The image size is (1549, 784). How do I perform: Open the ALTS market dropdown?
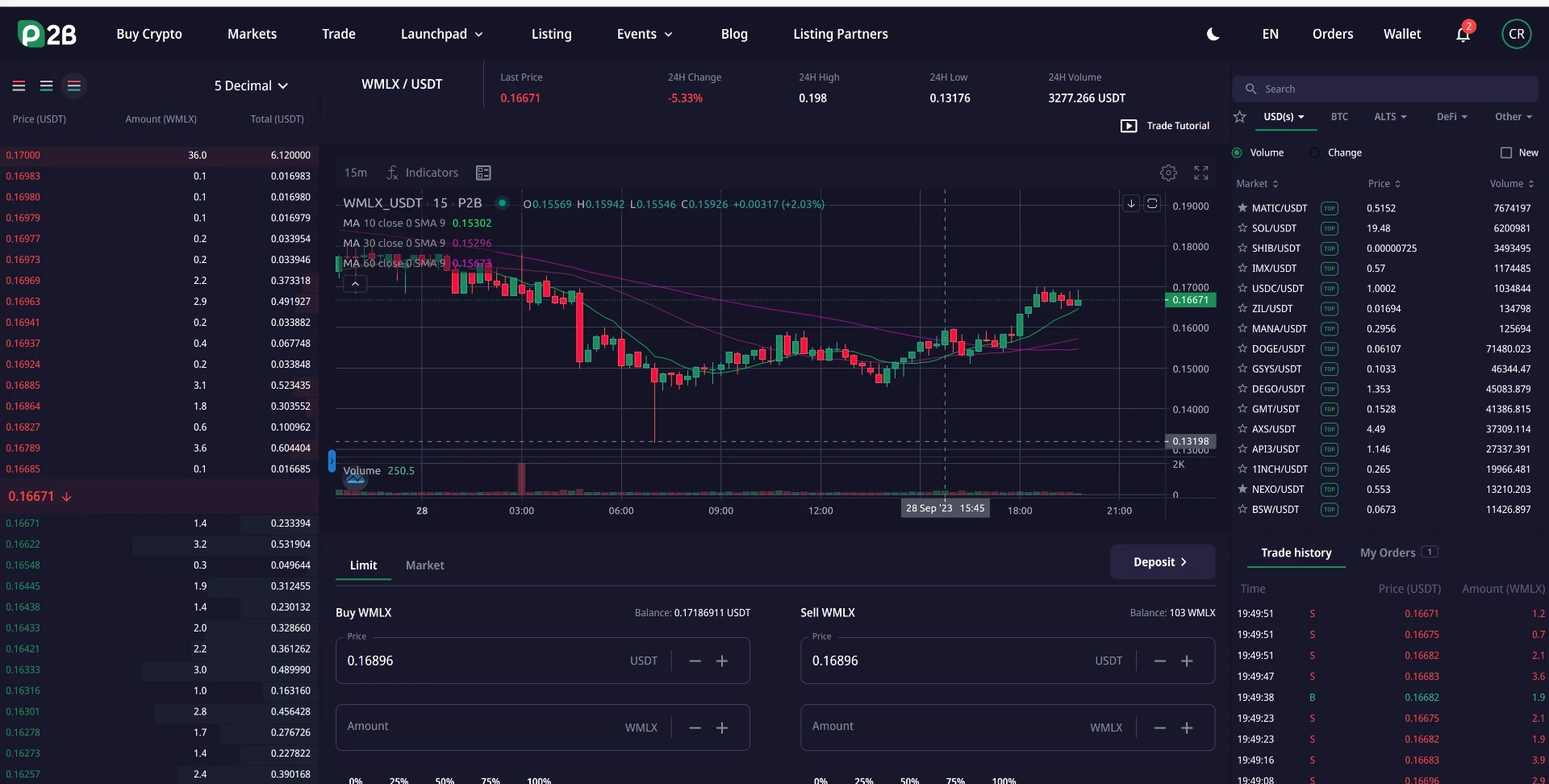click(x=1390, y=117)
